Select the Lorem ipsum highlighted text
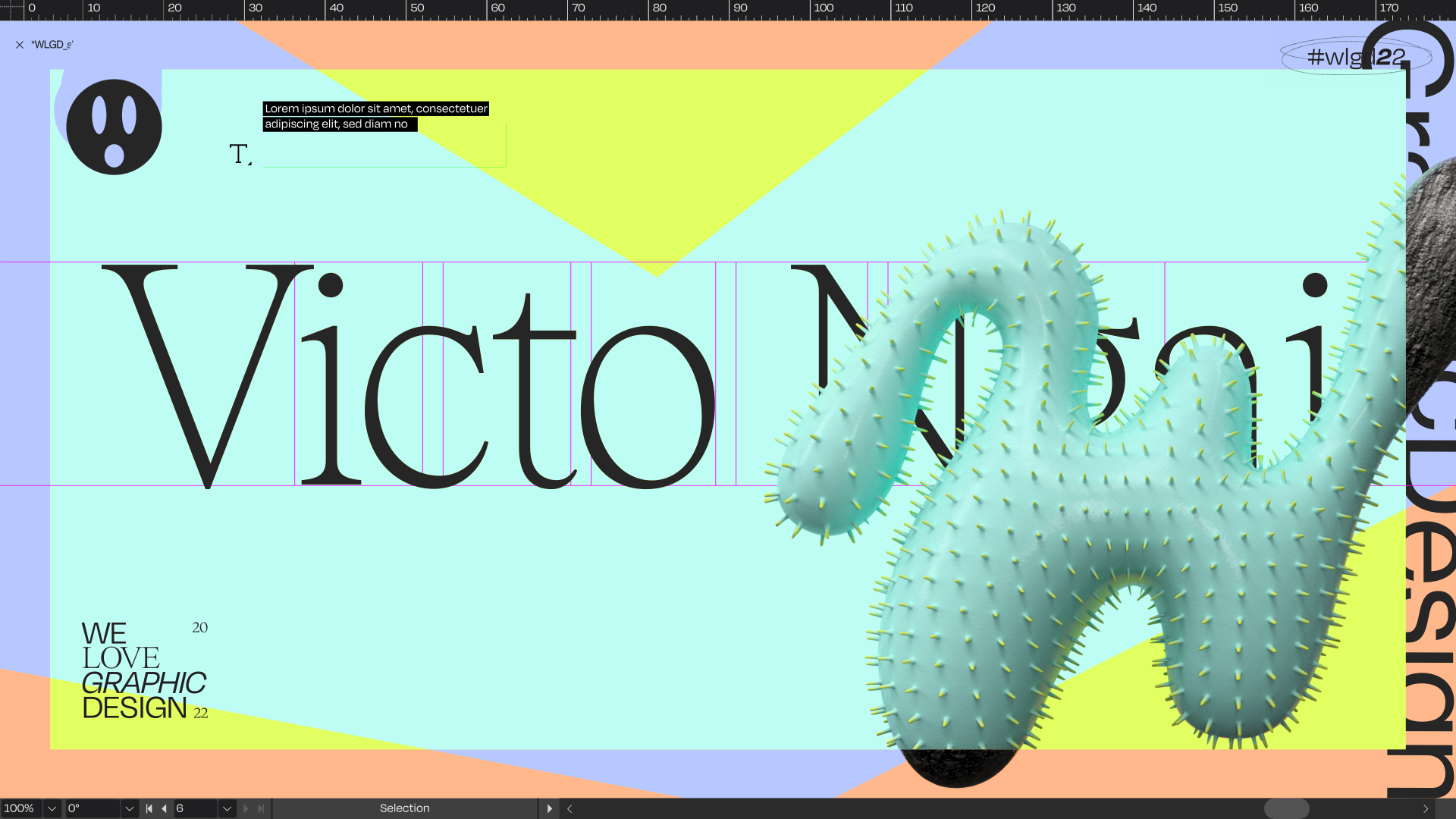This screenshot has width=1456, height=819. click(x=376, y=116)
